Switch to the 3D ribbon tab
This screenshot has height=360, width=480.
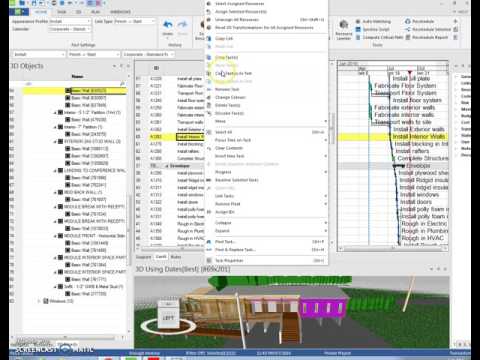coord(78,12)
